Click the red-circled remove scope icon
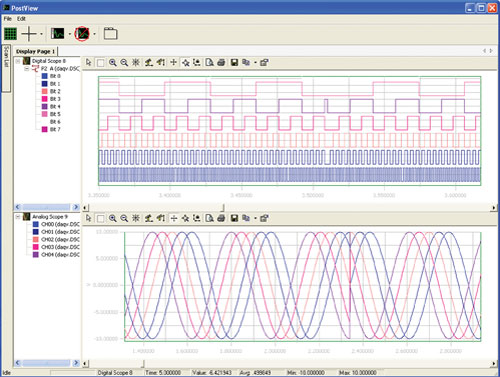 tap(82, 34)
